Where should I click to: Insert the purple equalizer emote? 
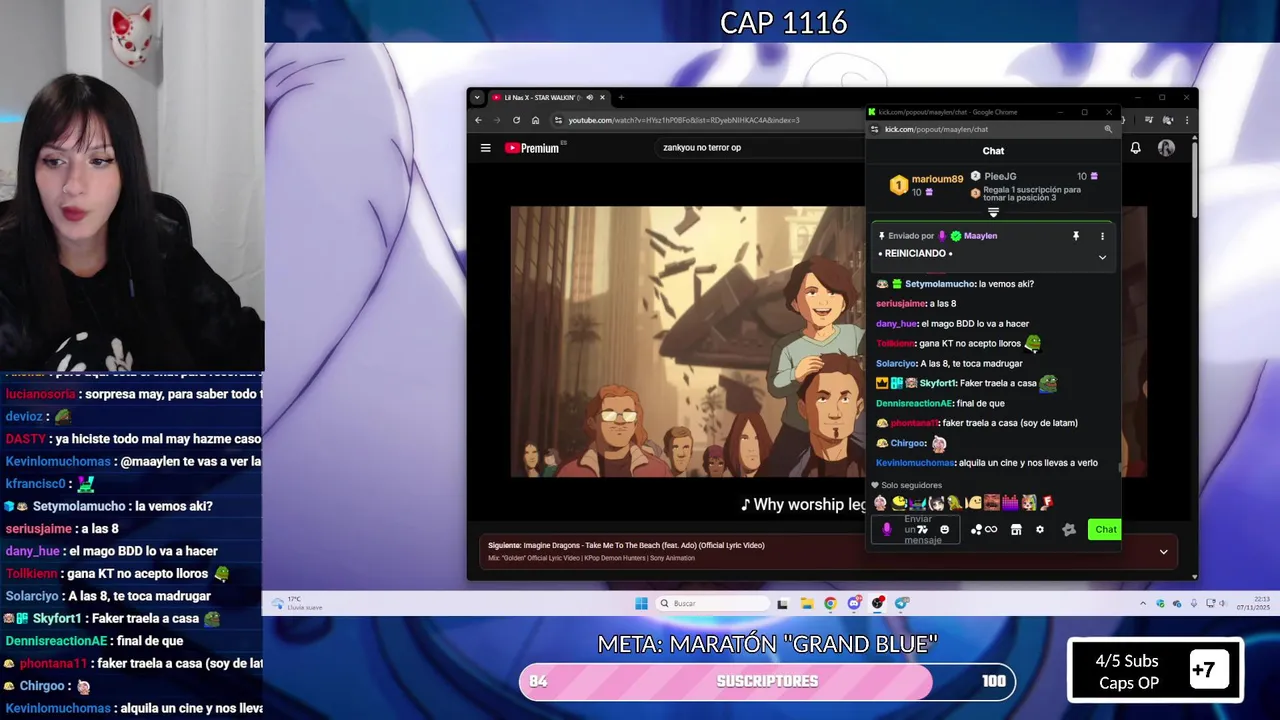pyautogui.click(x=1010, y=503)
